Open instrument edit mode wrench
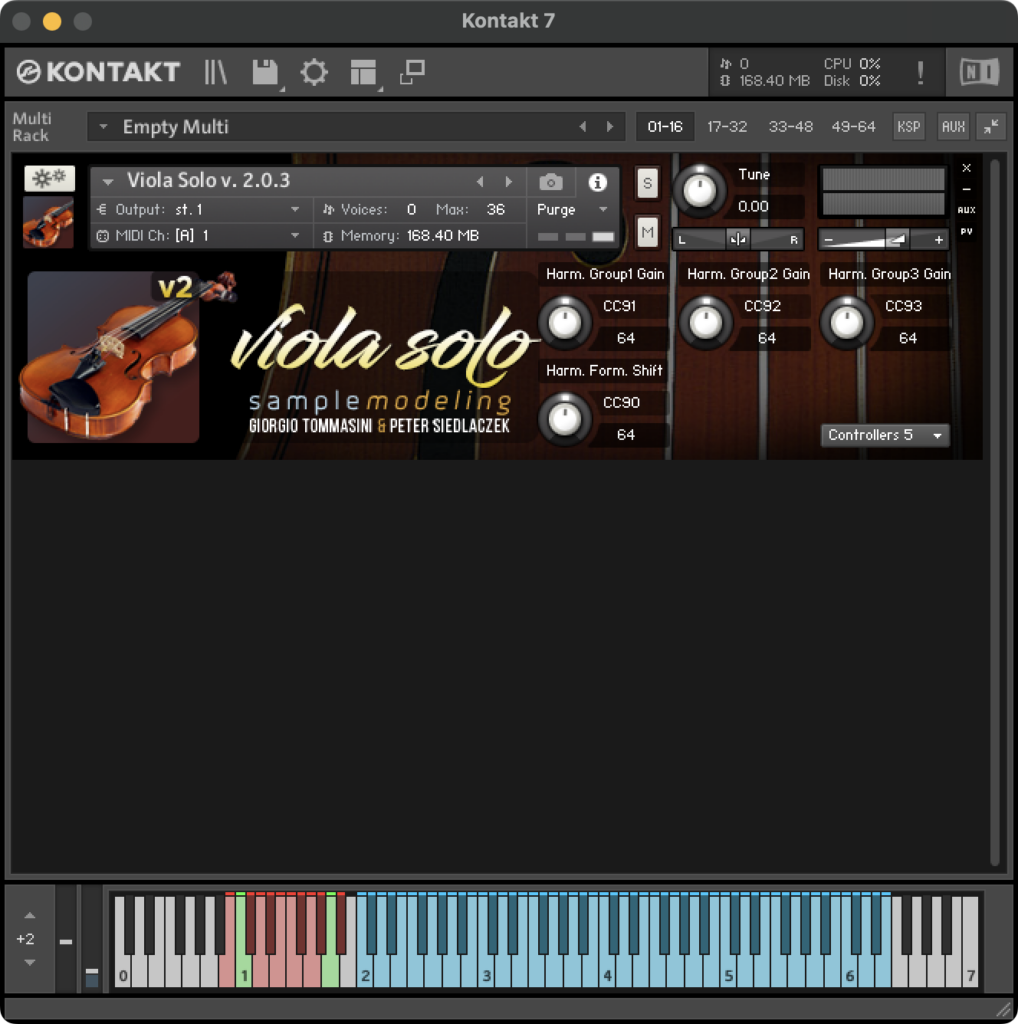The image size is (1018, 1024). [50, 178]
